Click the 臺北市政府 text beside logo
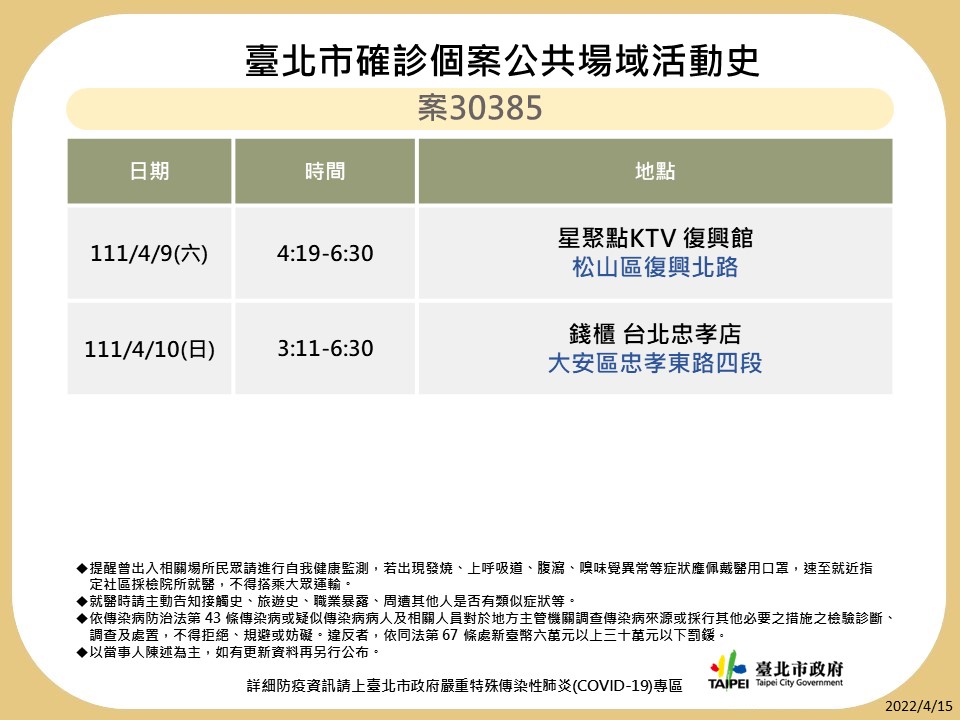 (799, 668)
